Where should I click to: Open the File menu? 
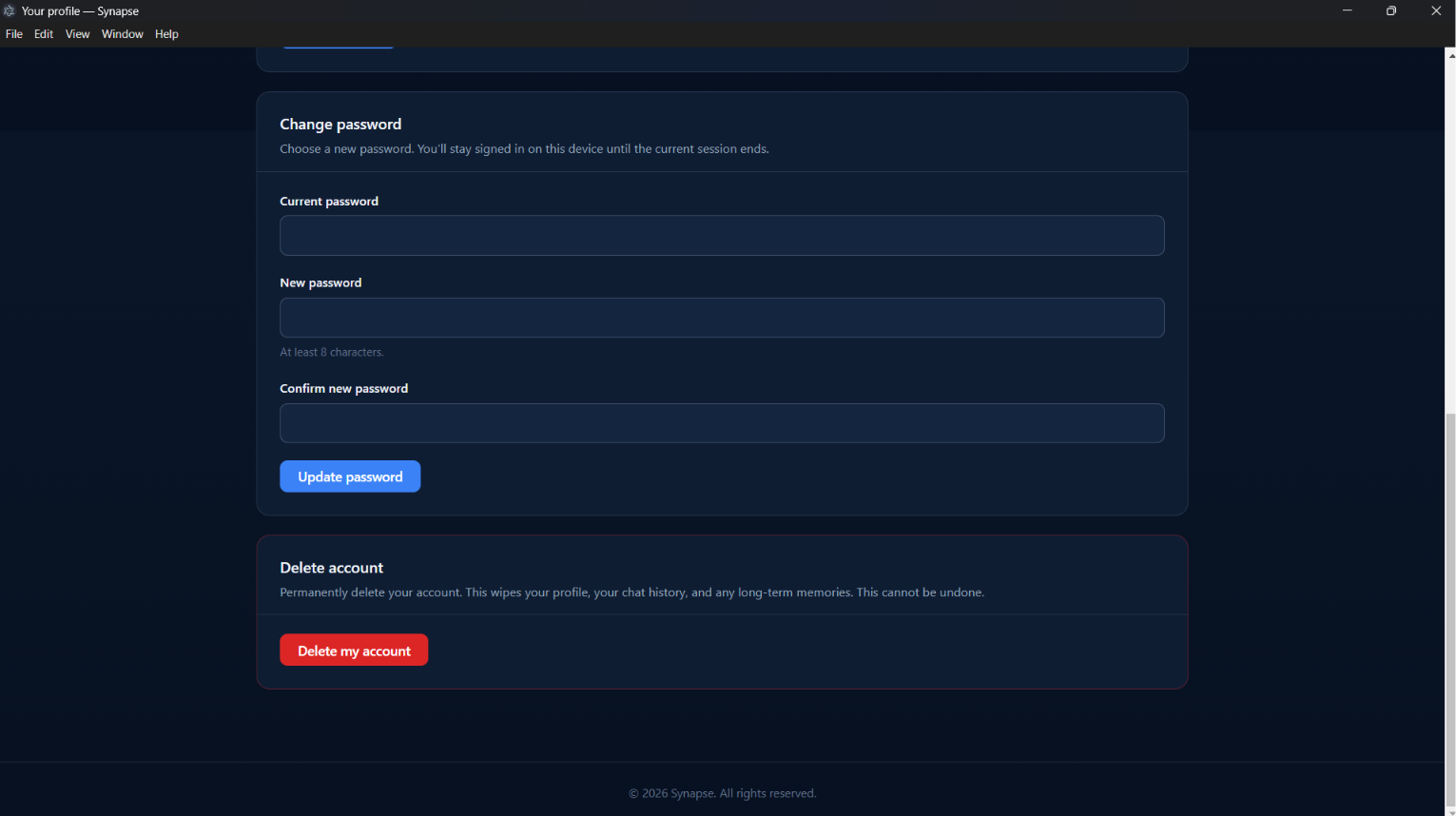click(x=14, y=34)
